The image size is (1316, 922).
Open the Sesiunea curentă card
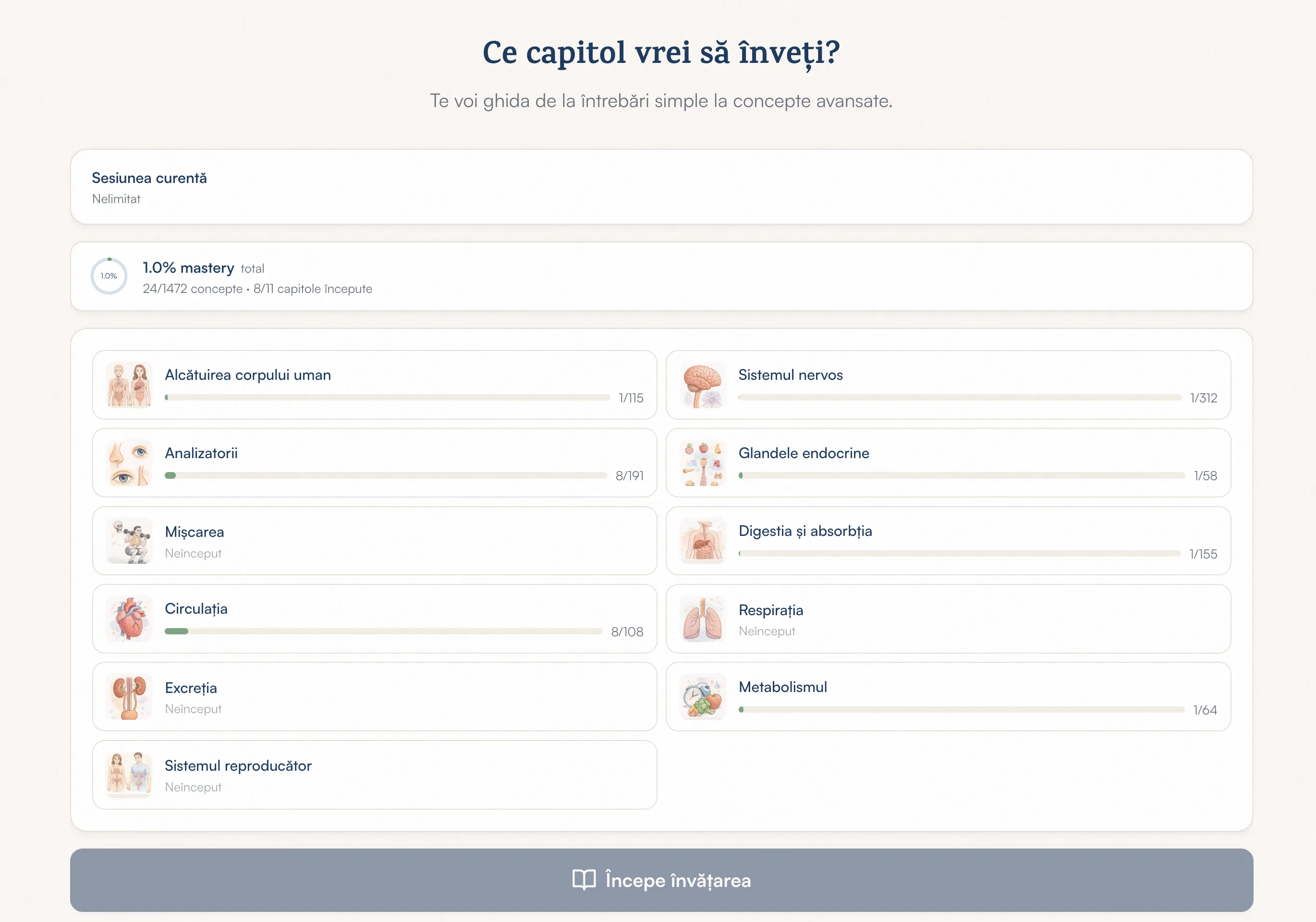pos(661,187)
